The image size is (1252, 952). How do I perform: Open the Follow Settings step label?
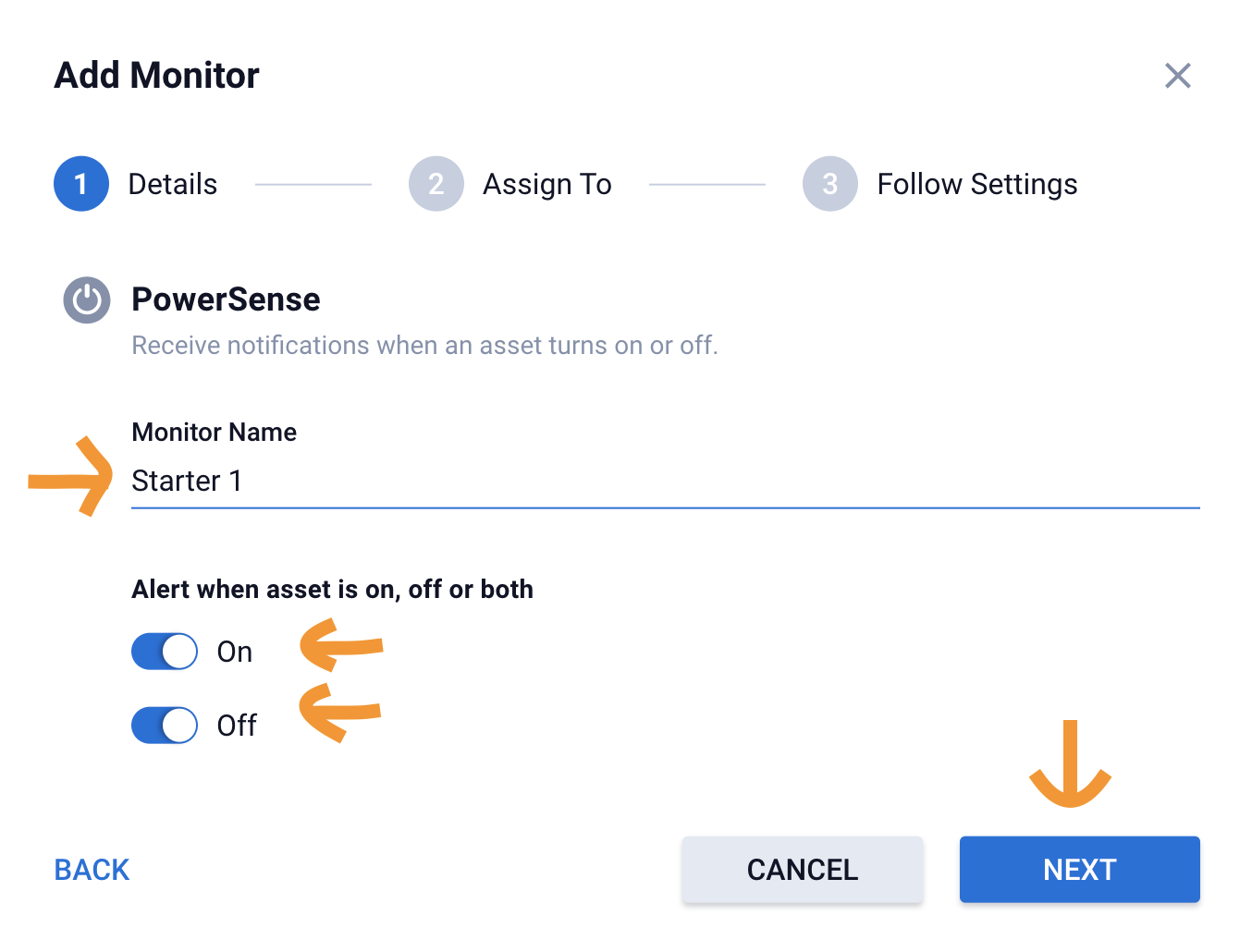click(977, 184)
